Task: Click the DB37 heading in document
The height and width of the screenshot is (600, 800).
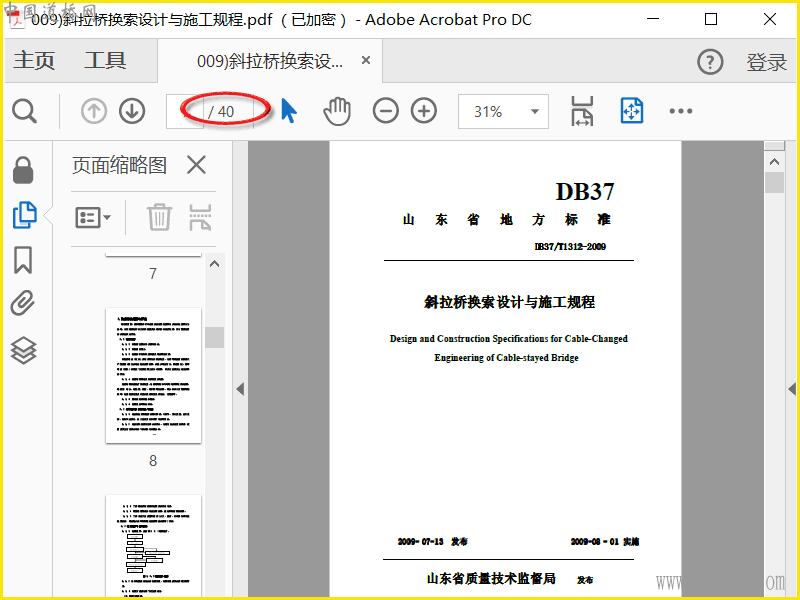Action: [x=585, y=192]
